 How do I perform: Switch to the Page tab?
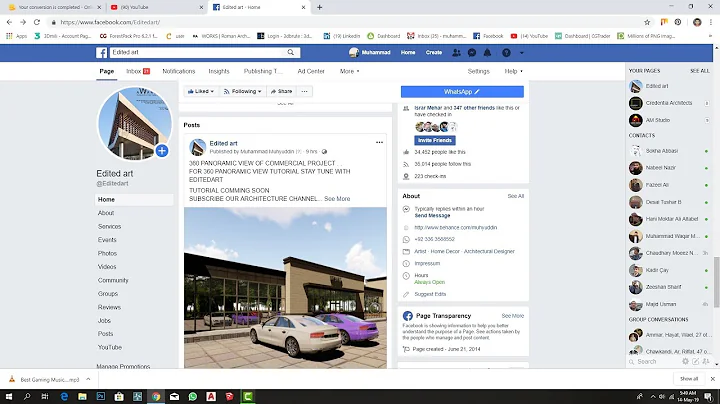pyautogui.click(x=107, y=71)
